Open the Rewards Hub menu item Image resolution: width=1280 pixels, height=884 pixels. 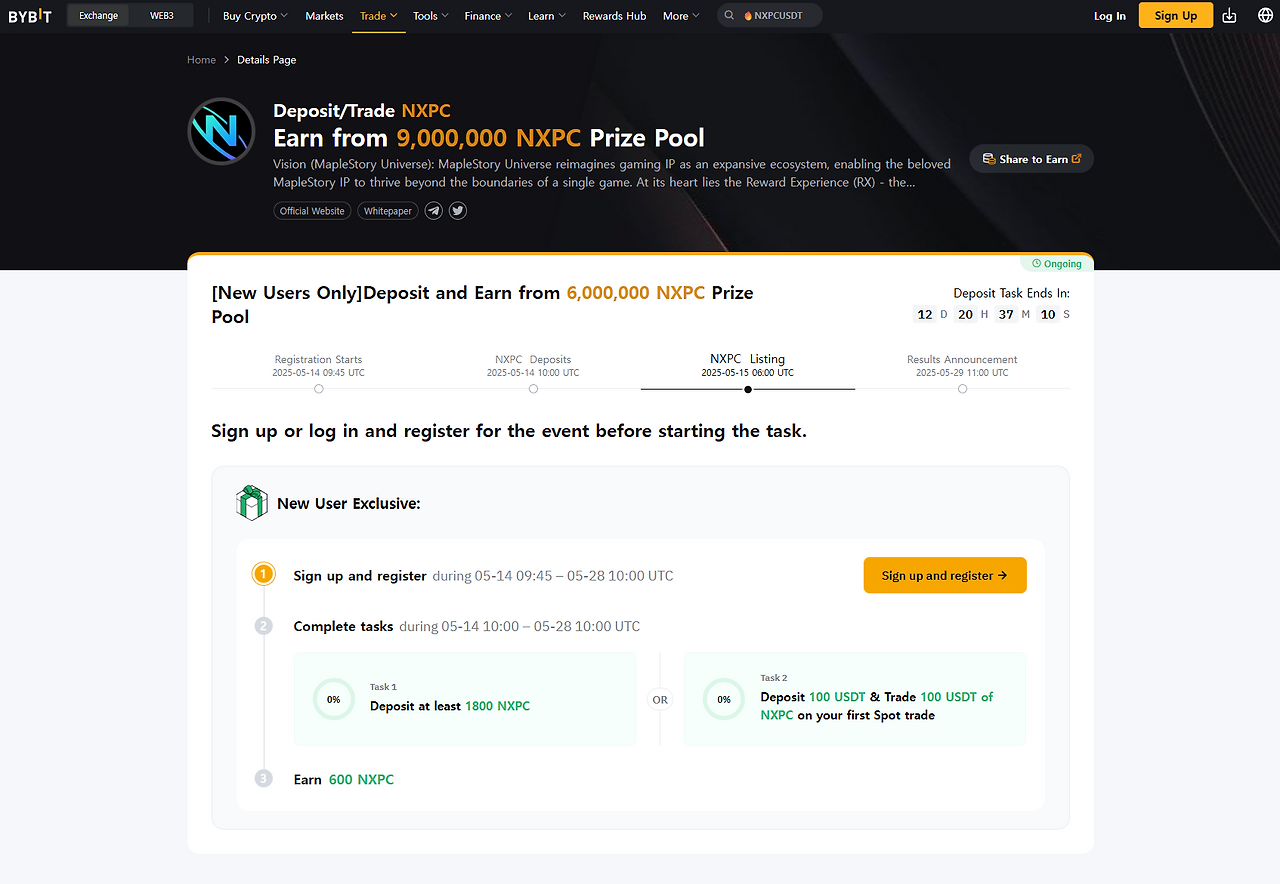[614, 16]
